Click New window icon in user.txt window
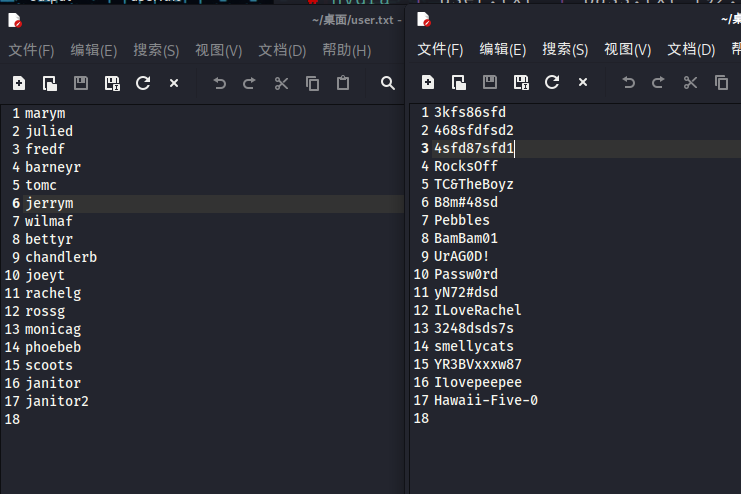Screen dimensions: 741x494 tap(50, 84)
